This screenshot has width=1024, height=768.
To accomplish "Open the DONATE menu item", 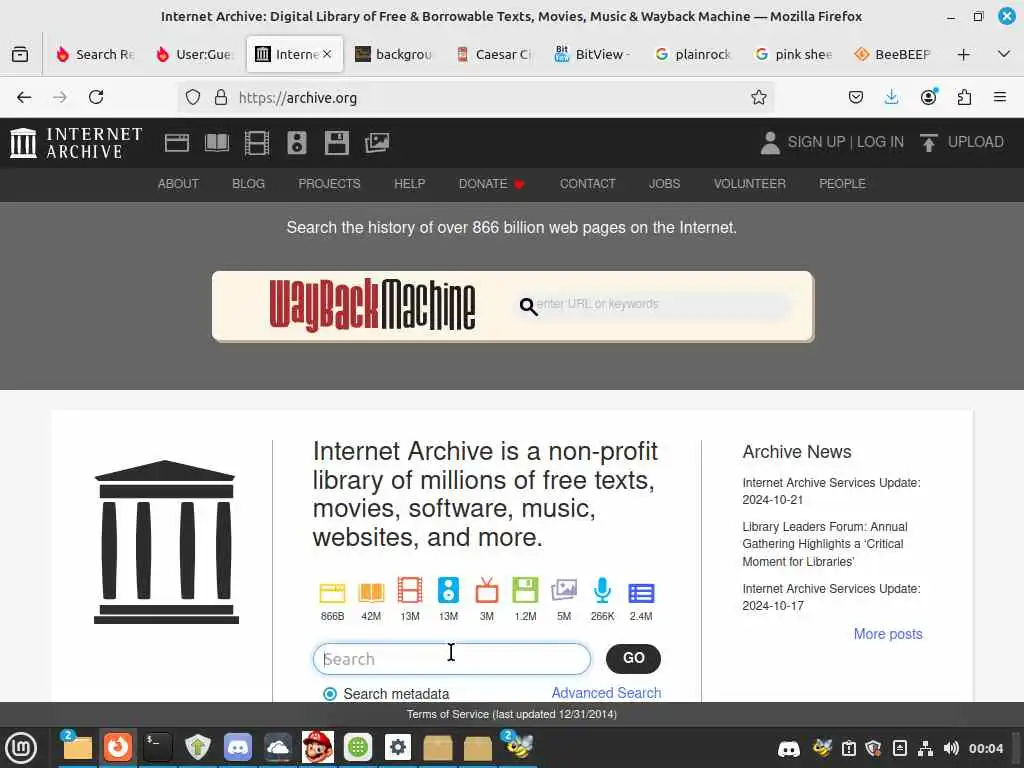I will [x=492, y=184].
